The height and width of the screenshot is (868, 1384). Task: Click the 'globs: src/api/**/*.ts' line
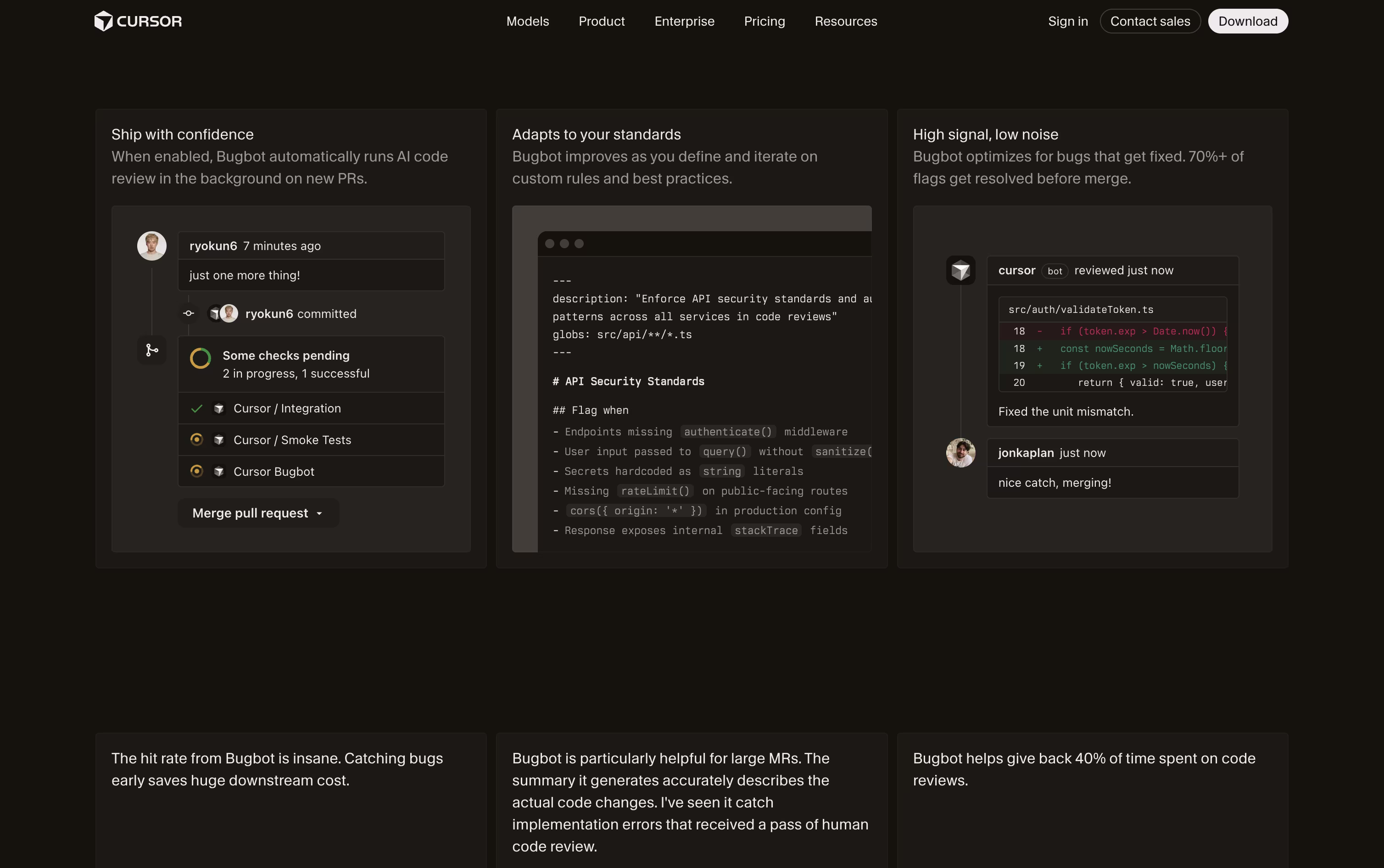622,335
